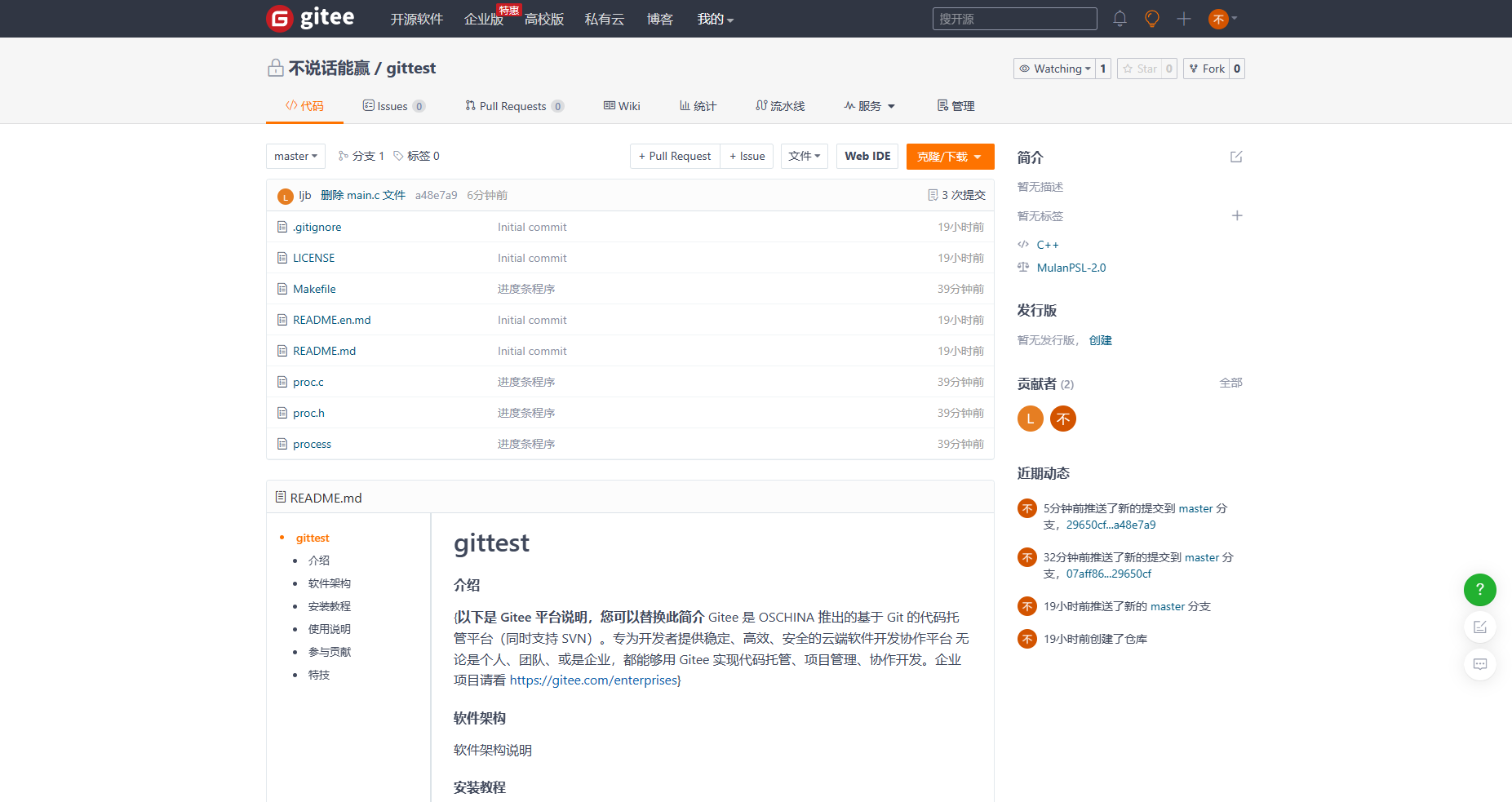Viewport: 1512px width, 802px height.
Task: Click the edit icon beside 简介
Action: click(x=1236, y=157)
